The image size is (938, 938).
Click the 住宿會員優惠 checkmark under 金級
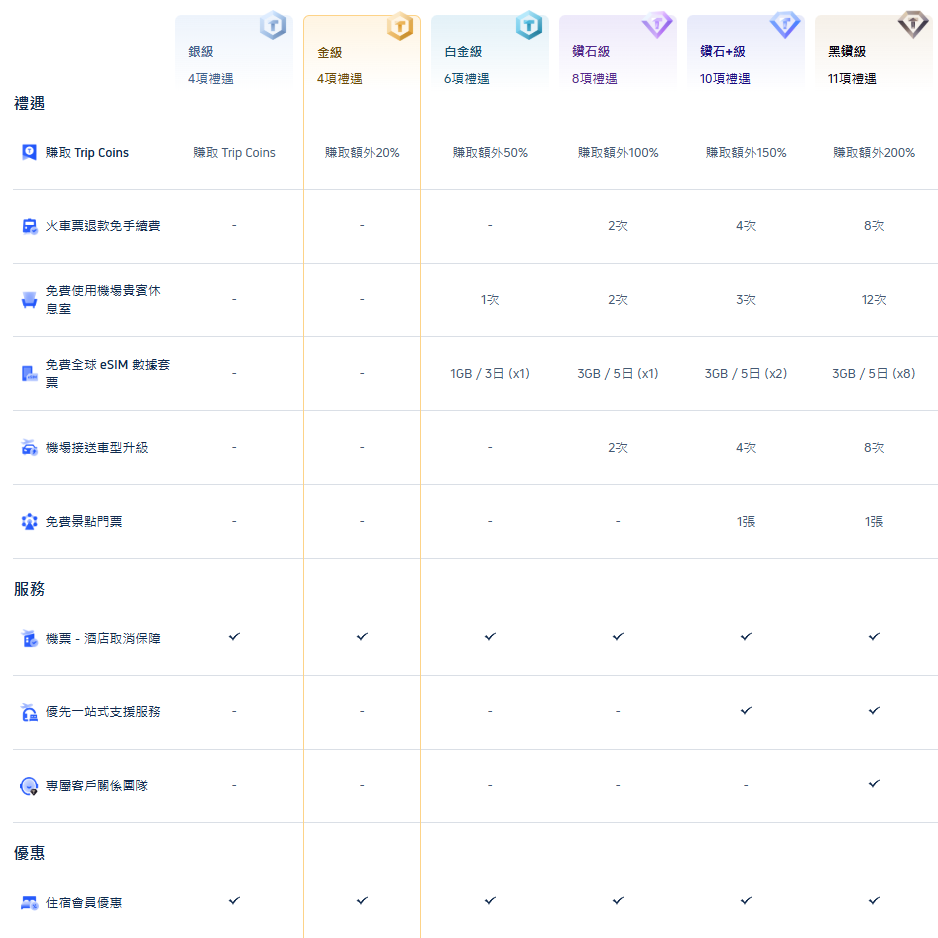coord(362,900)
